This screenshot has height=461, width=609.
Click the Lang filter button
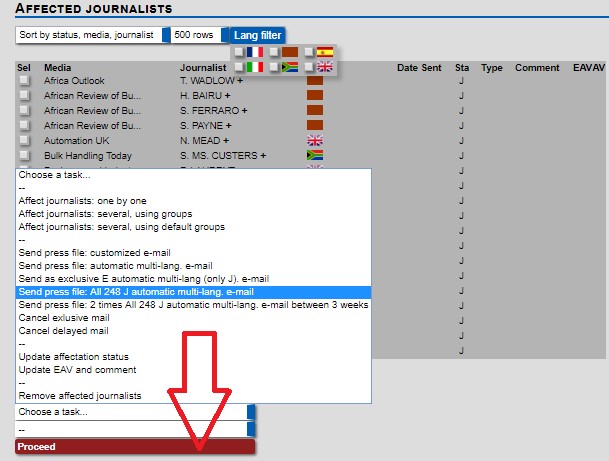point(258,35)
